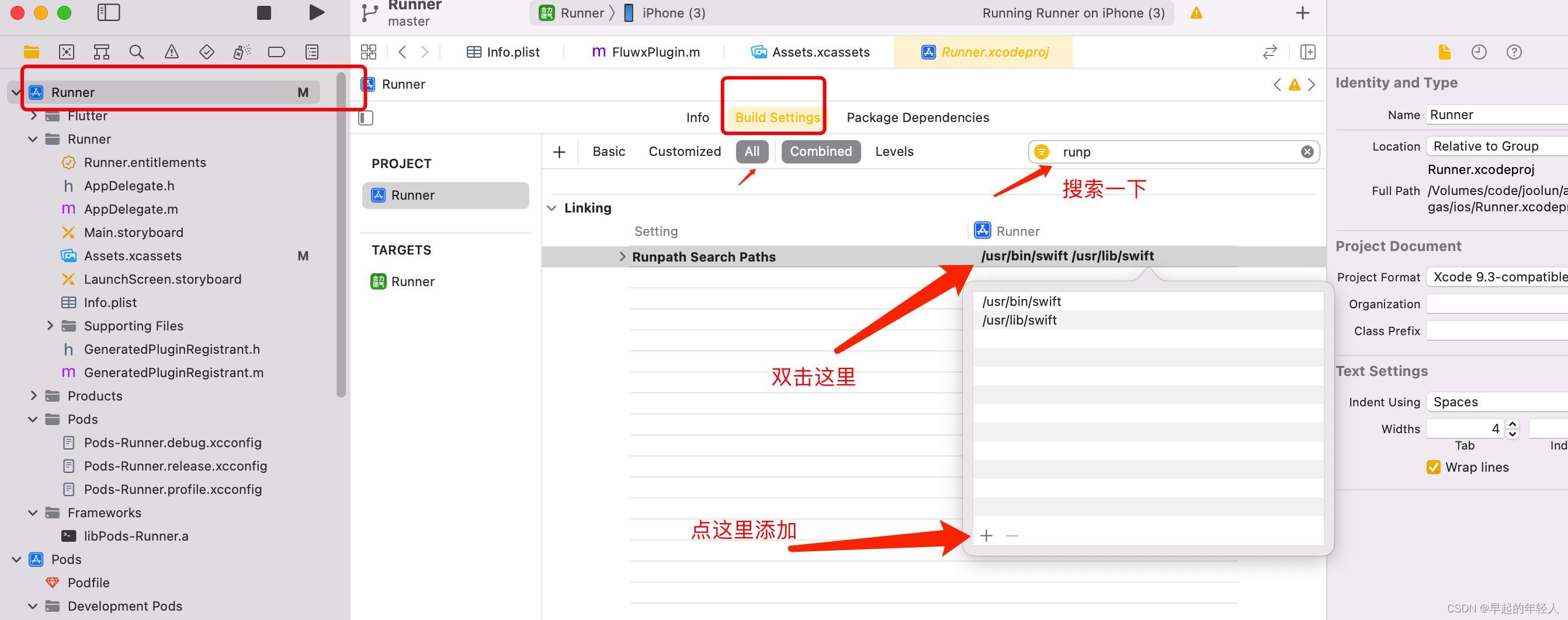1568x620 pixels.
Task: Open the Breakpoint navigator
Action: pos(276,53)
